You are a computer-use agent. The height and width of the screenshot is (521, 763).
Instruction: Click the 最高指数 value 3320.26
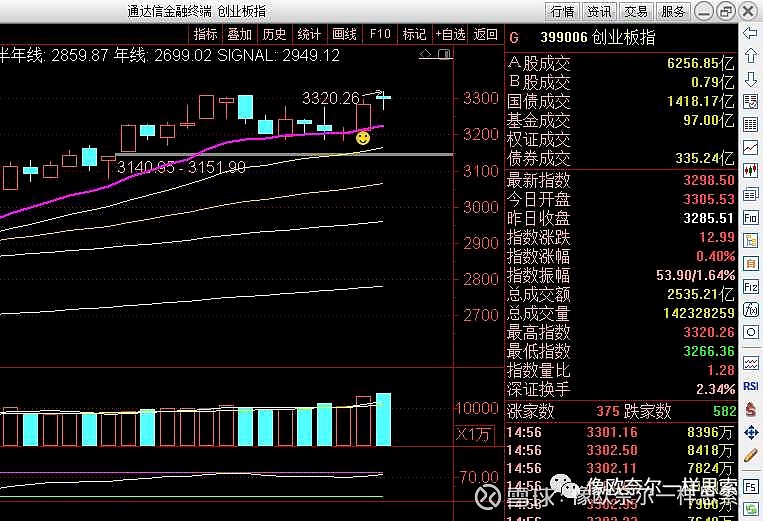(x=708, y=332)
